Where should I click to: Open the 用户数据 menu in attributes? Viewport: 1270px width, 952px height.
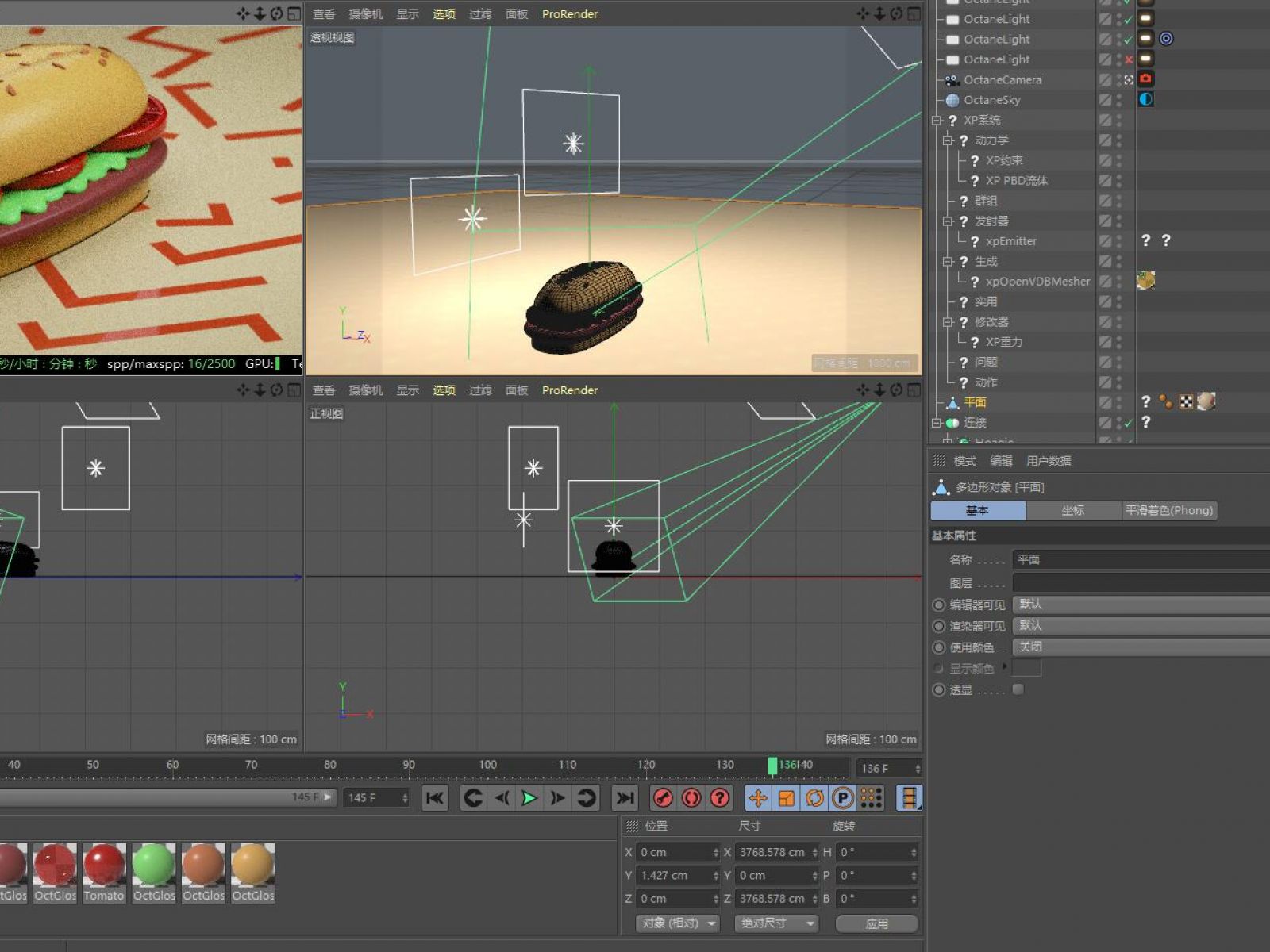[1049, 461]
